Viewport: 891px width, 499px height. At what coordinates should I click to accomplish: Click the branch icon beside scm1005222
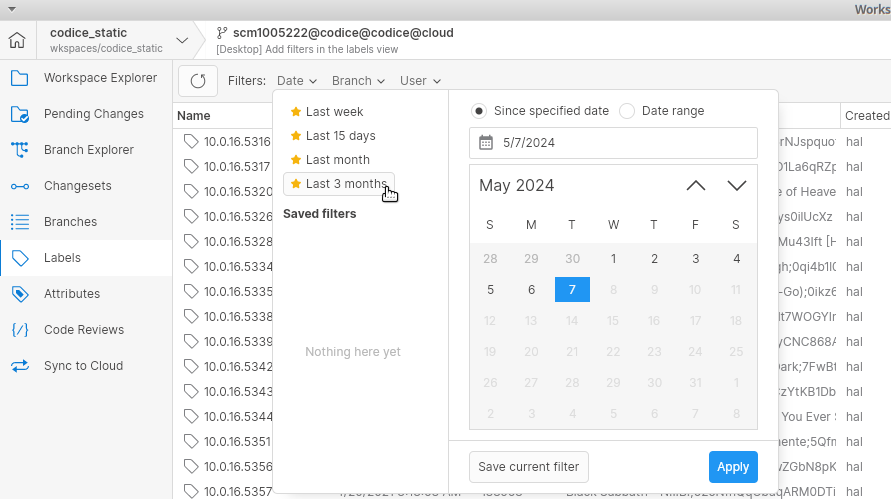point(222,33)
